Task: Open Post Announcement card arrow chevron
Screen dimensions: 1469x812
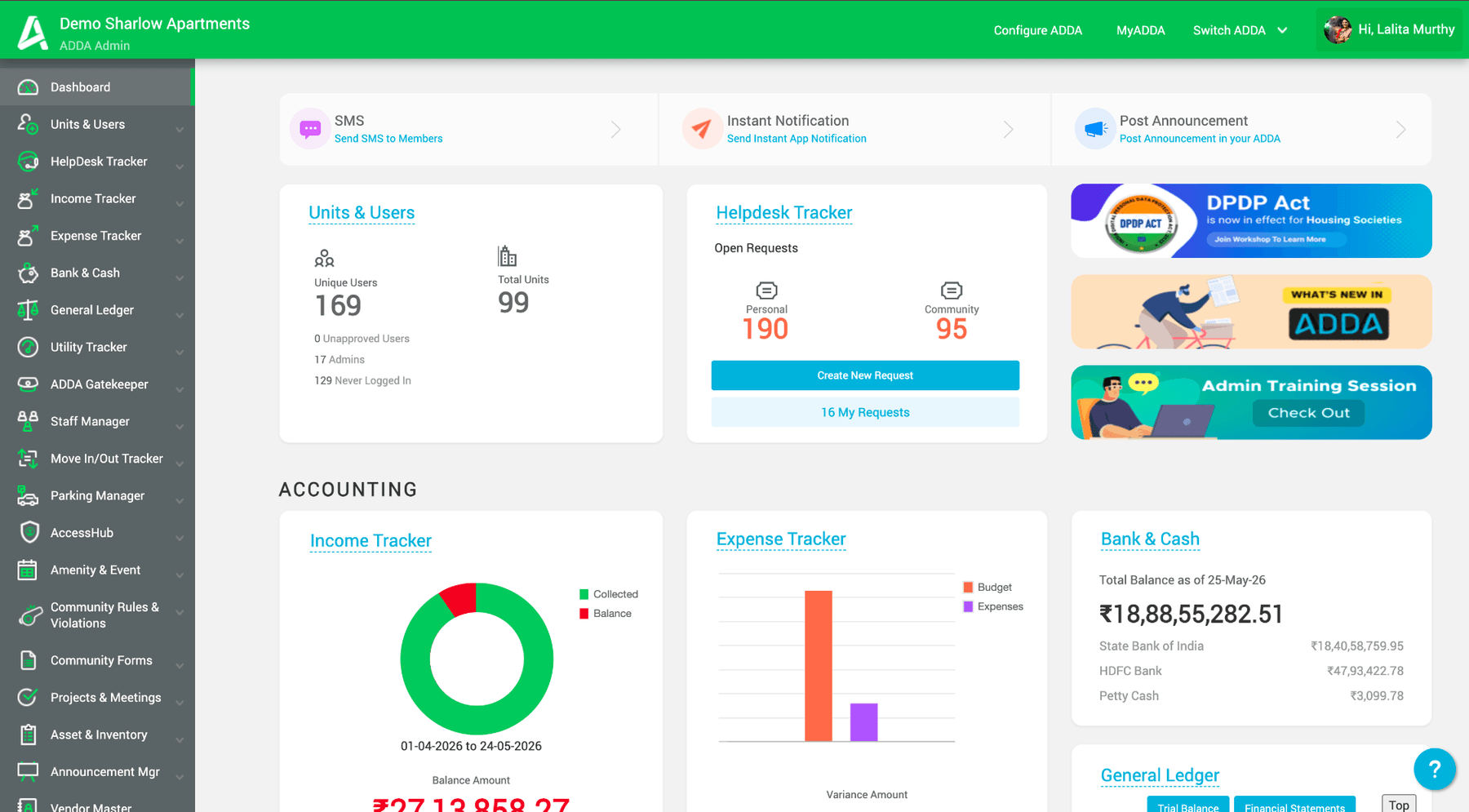Action: 1400,129
